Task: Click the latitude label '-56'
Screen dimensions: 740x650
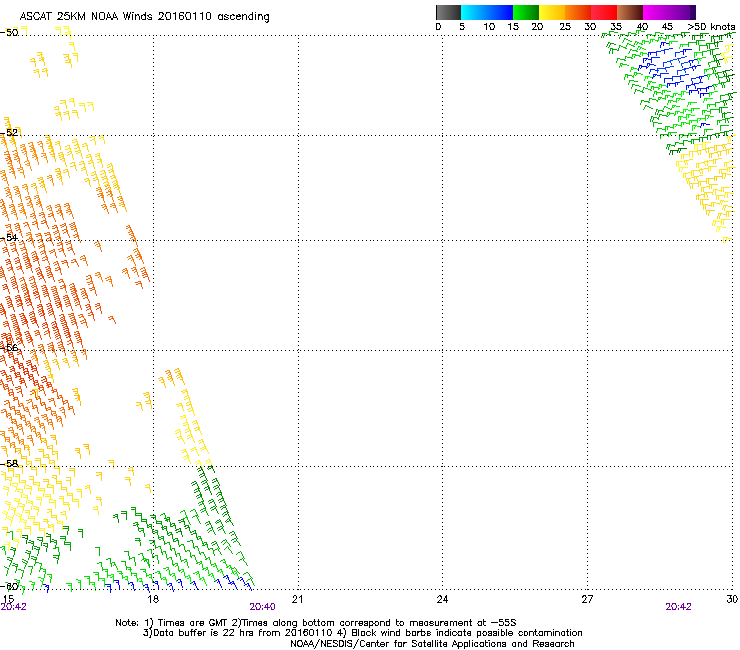Action: [9, 347]
